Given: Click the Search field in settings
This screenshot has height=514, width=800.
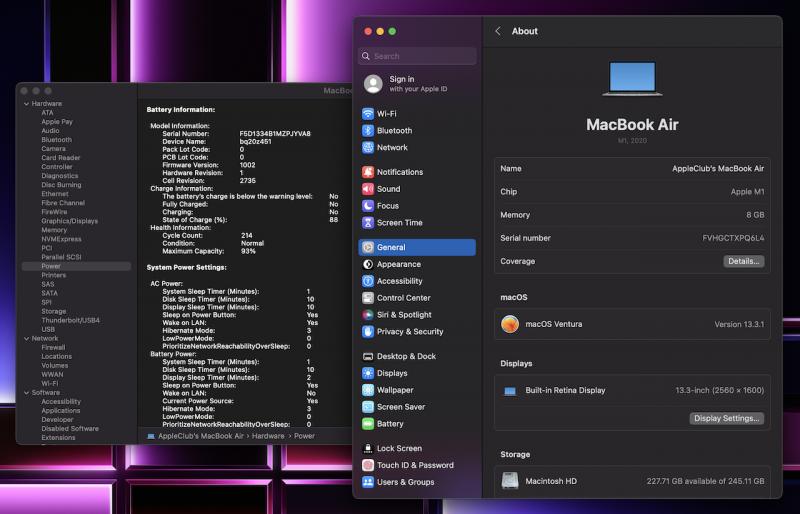Looking at the screenshot, I should pyautogui.click(x=418, y=56).
